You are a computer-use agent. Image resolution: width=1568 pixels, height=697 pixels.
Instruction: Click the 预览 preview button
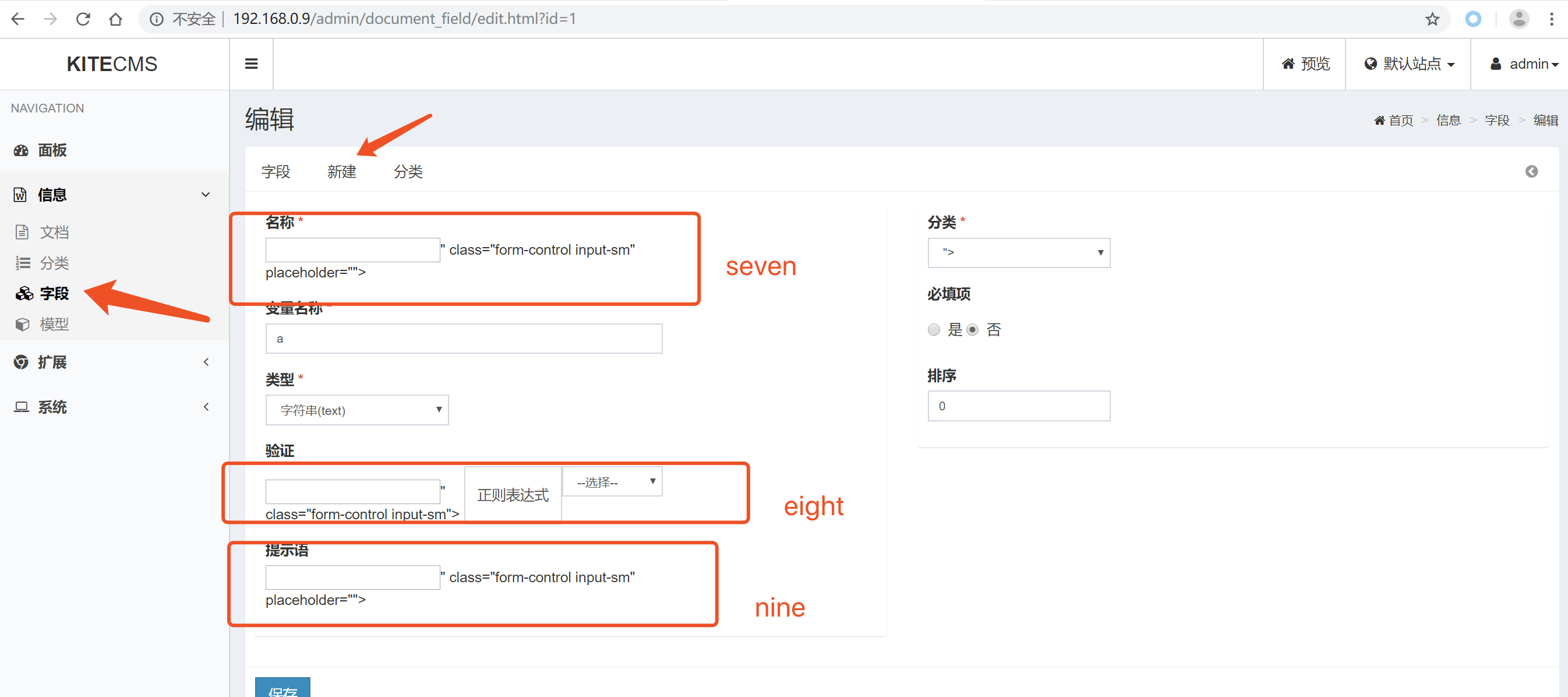coord(1306,64)
